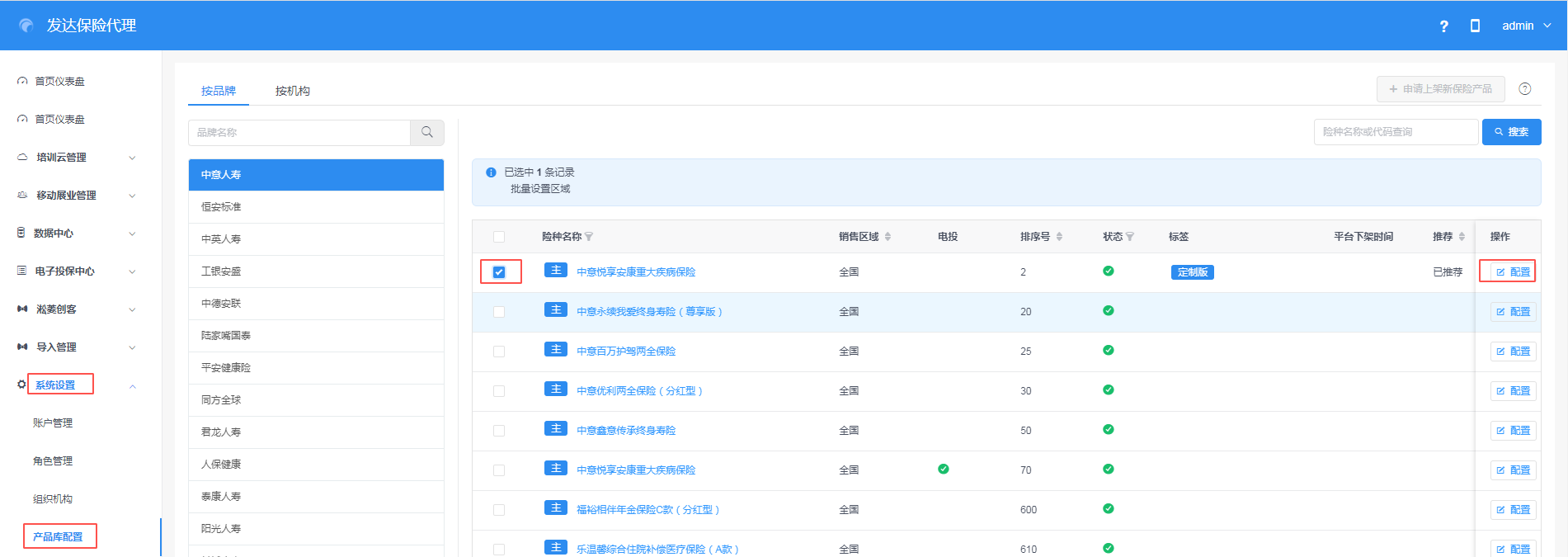Screen dimensions: 1568x557
Task: Switch to the 按机构 tab
Action: click(292, 91)
